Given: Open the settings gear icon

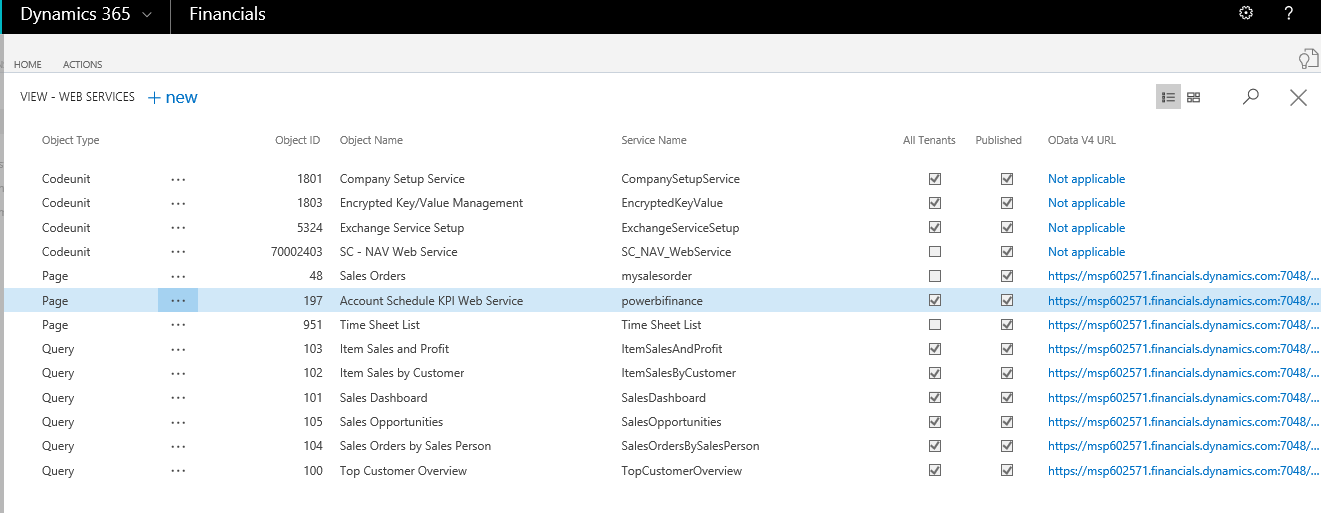Looking at the screenshot, I should click(1245, 14).
